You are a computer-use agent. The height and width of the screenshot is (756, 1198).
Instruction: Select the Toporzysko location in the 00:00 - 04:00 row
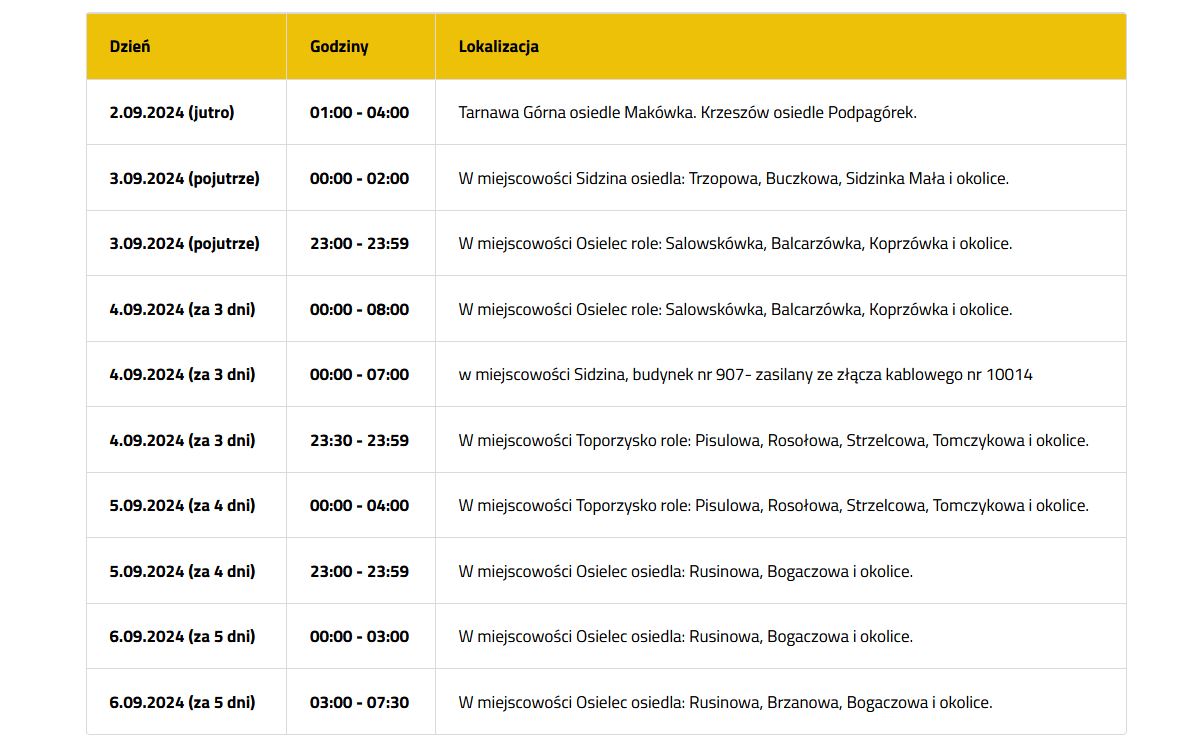point(773,505)
